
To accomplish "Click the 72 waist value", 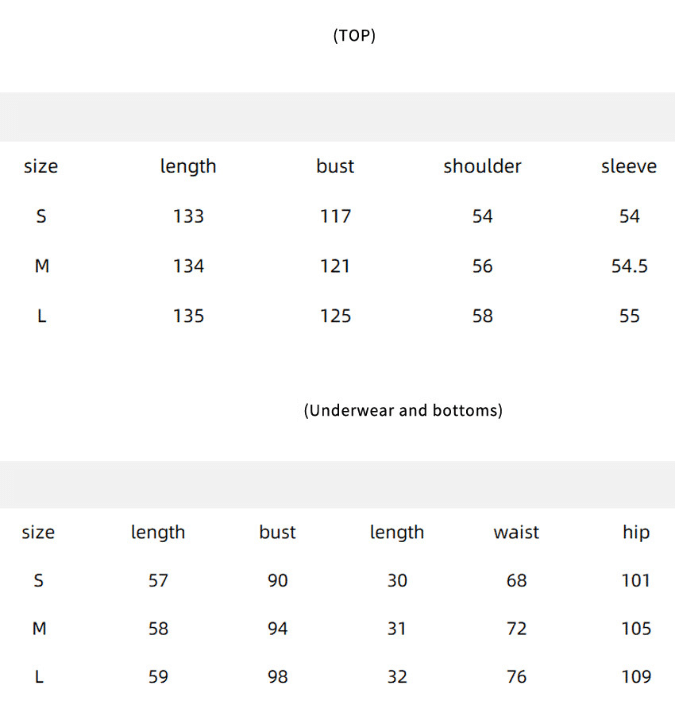I will 516,629.
